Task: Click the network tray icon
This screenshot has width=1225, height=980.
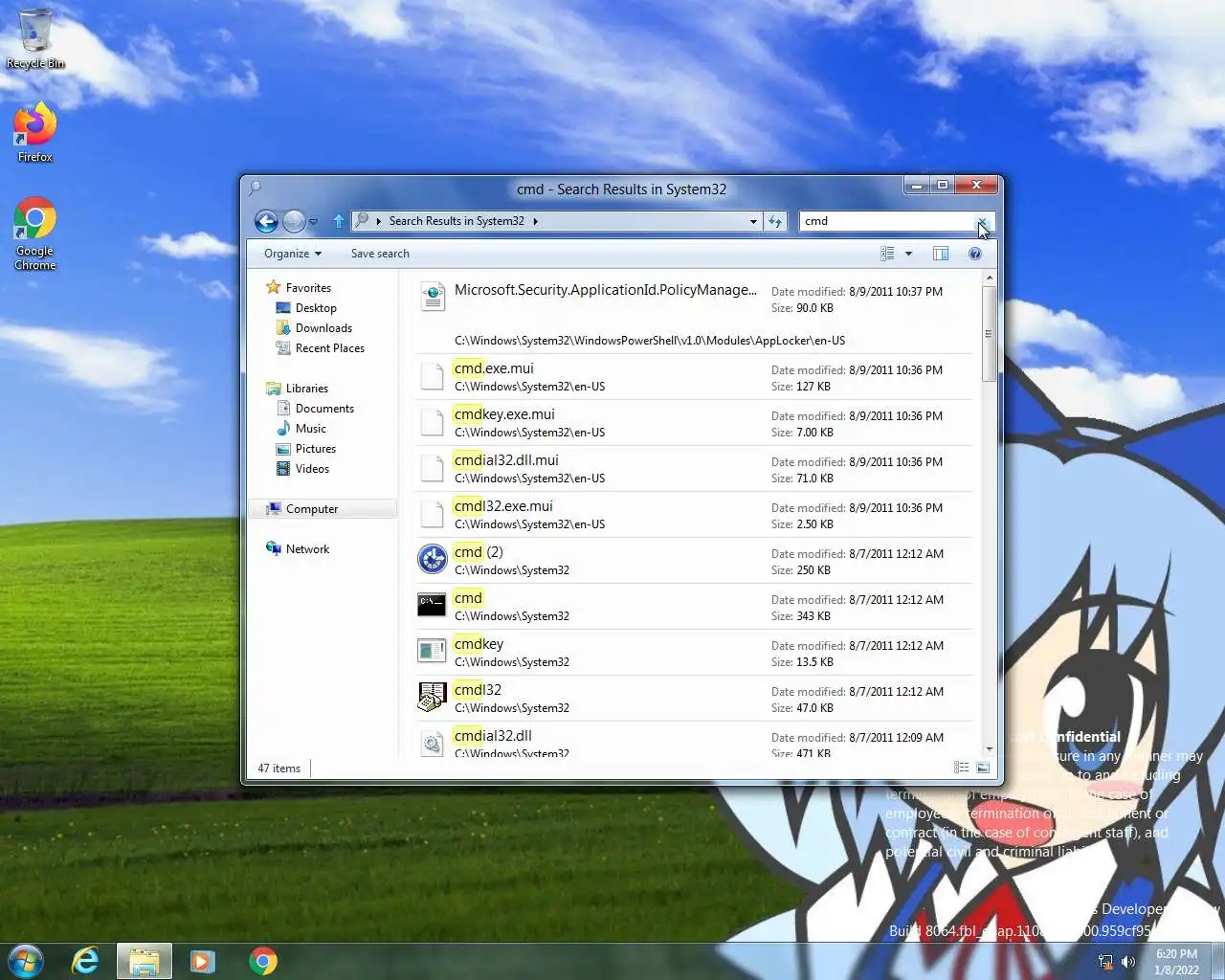Action: coord(1105,962)
